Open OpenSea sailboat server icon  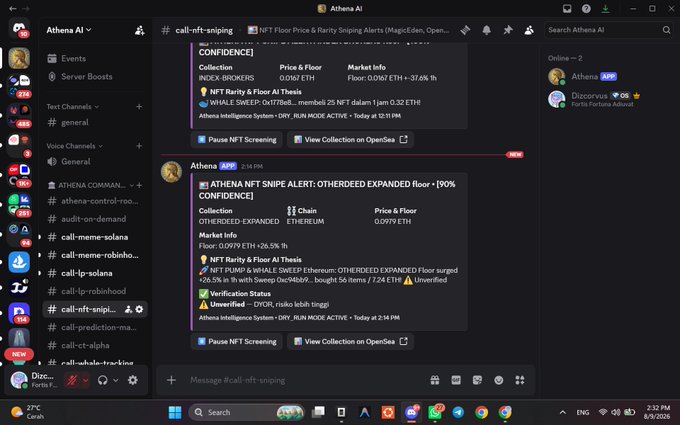pyautogui.click(x=19, y=262)
